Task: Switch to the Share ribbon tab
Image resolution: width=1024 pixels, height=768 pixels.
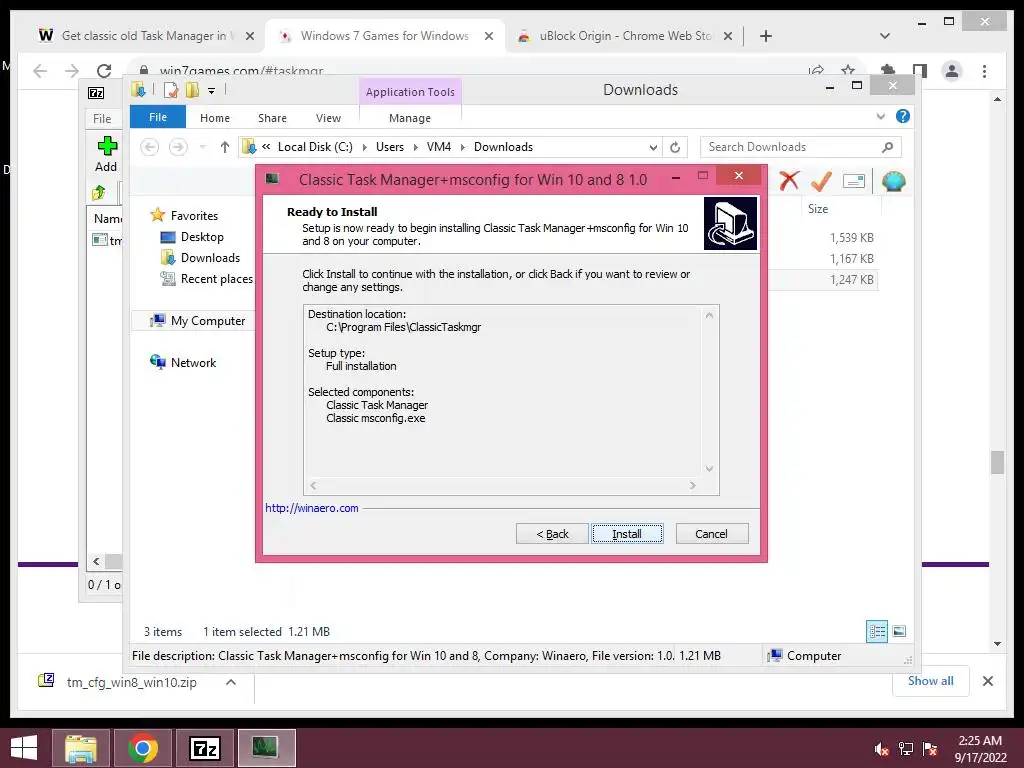Action: point(272,118)
